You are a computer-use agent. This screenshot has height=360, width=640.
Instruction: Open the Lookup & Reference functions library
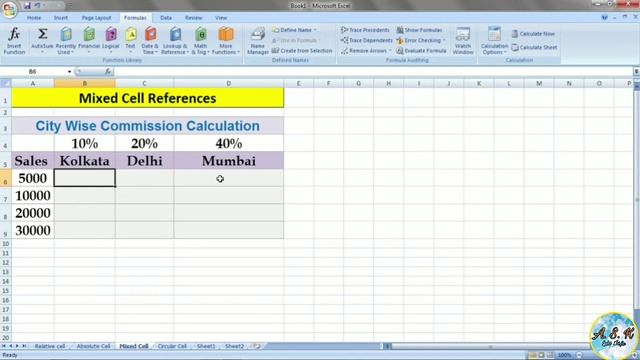coord(175,40)
